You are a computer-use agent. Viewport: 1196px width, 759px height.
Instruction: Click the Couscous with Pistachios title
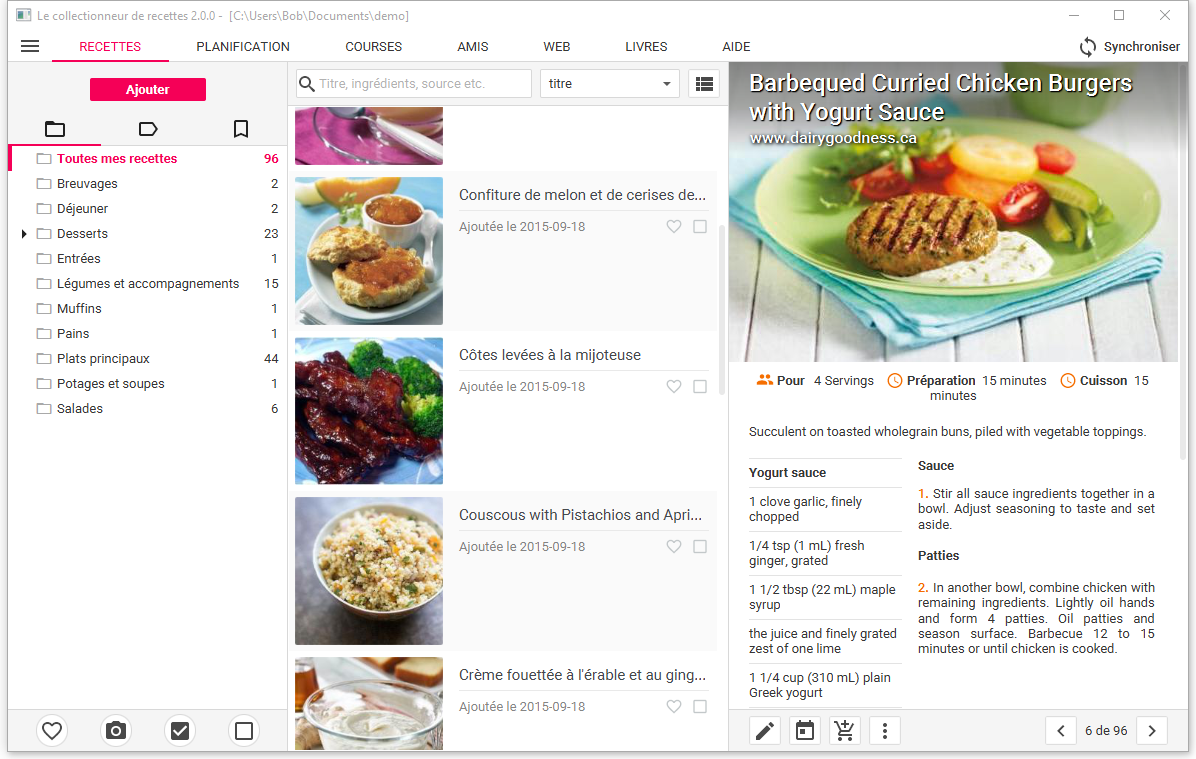click(580, 516)
